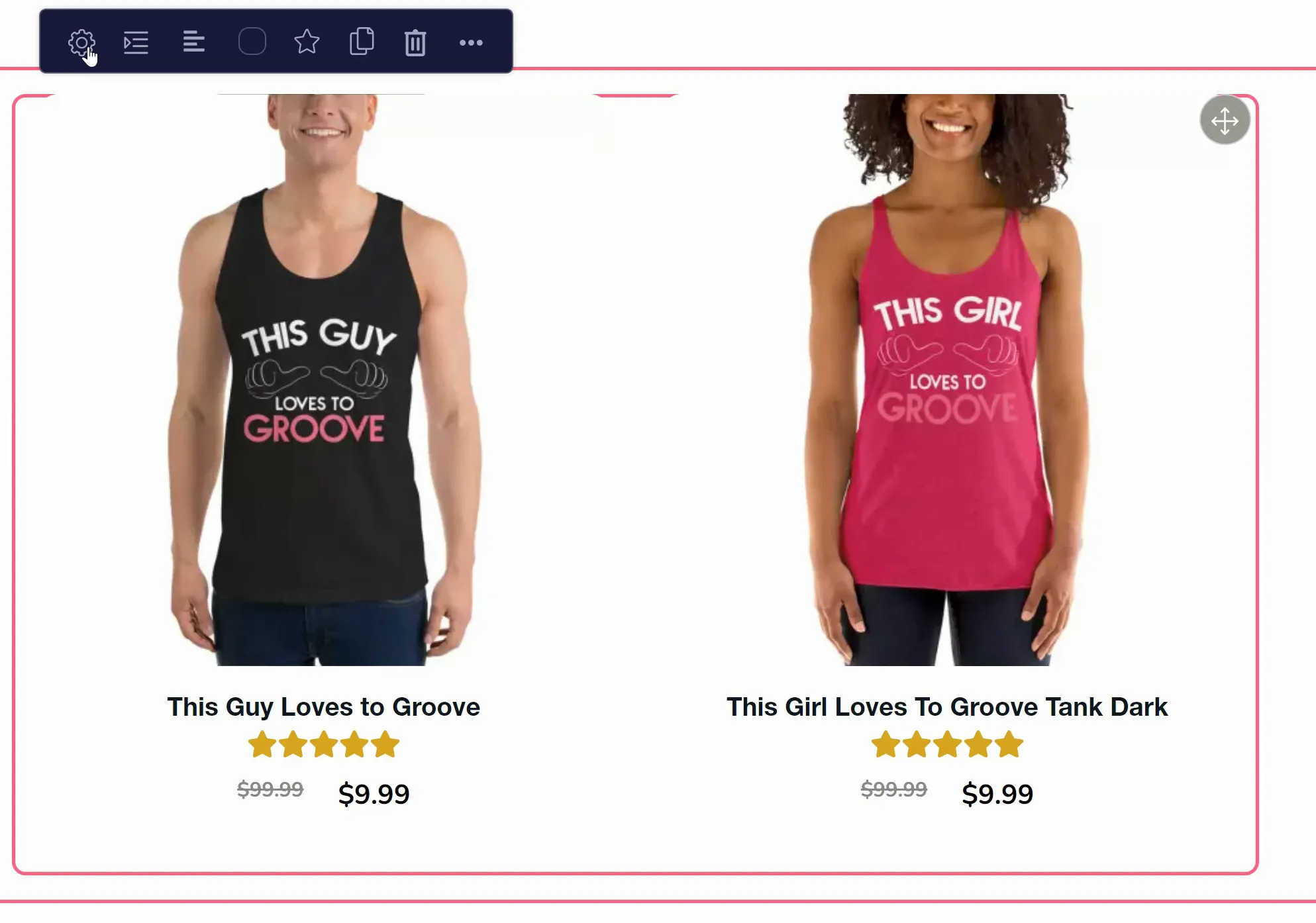Screen dimensions: 1316x923
Task: Click $9.99 sale price of This Guy tank
Action: point(374,793)
